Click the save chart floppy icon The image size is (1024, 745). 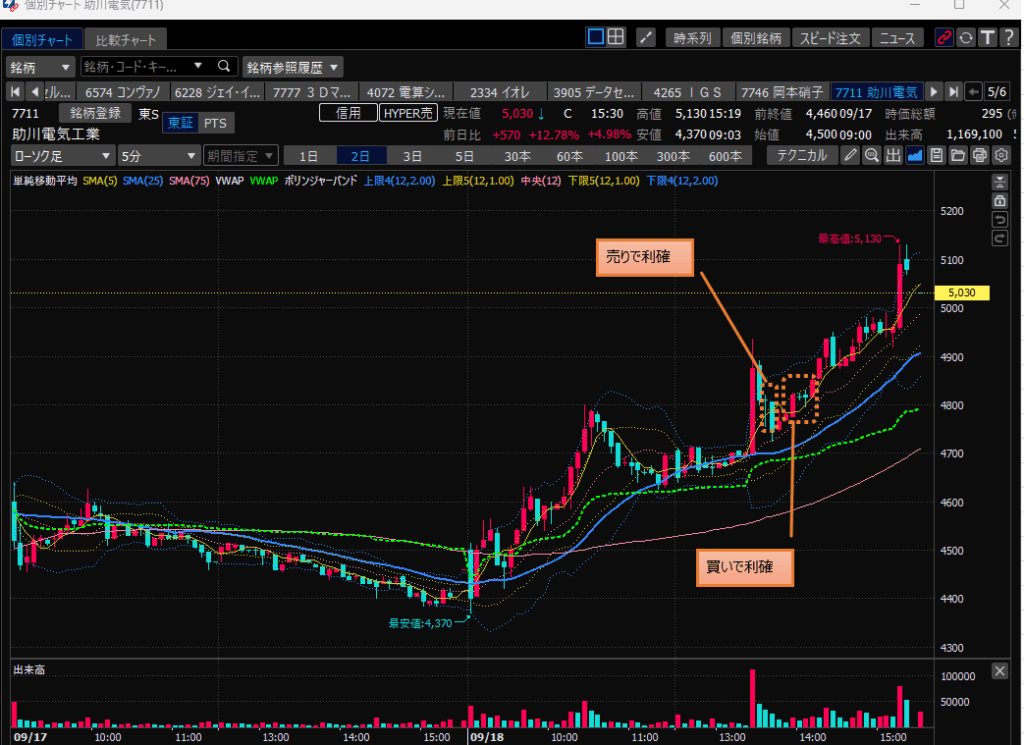[936, 155]
